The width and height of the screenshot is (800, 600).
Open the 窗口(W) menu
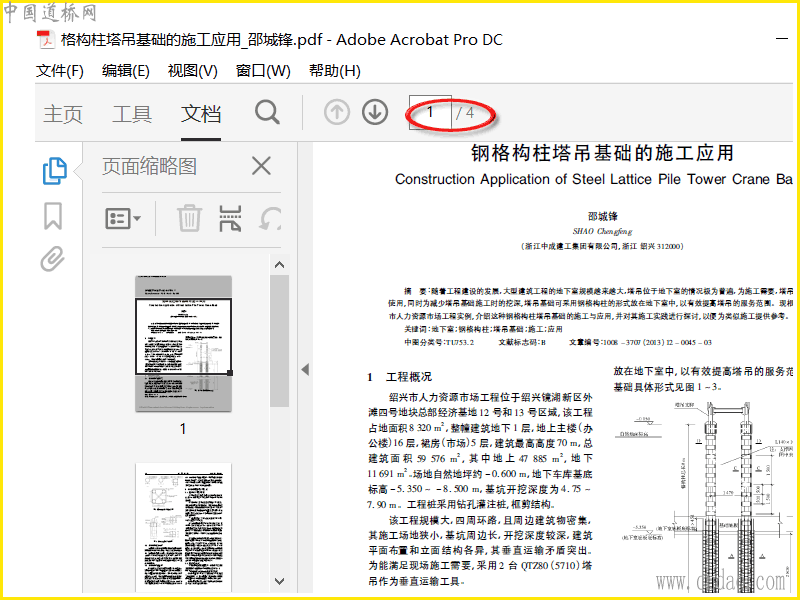point(263,70)
